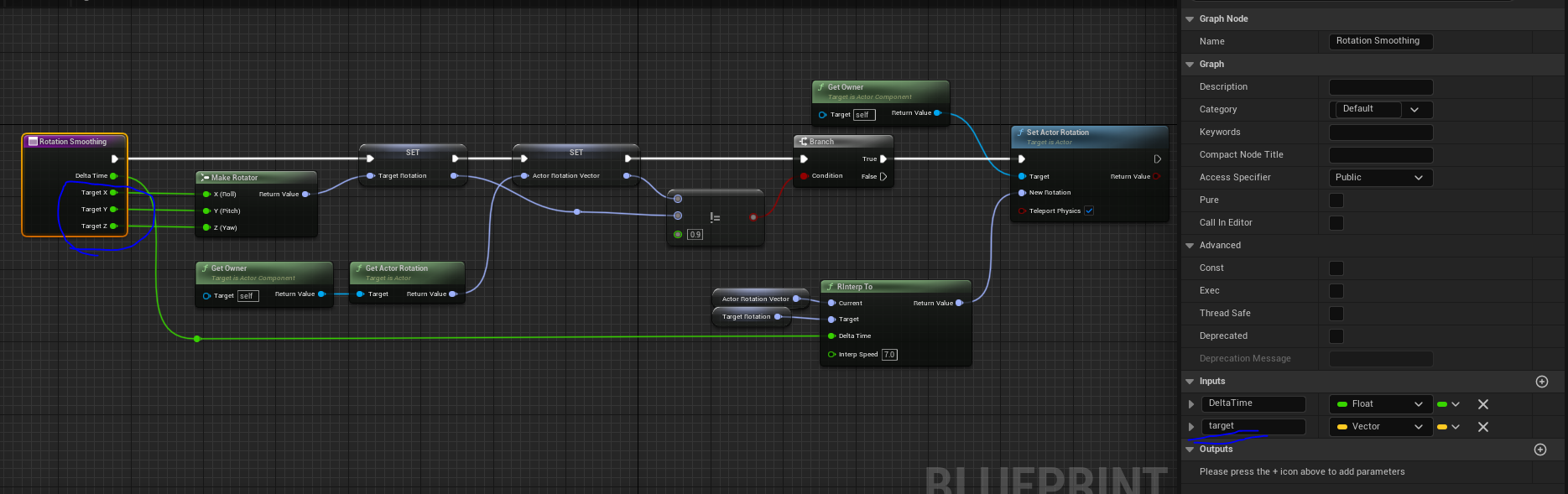Screen dimensions: 1568x494
Task: Toggle the Teleport Physics checkbox
Action: click(1089, 211)
